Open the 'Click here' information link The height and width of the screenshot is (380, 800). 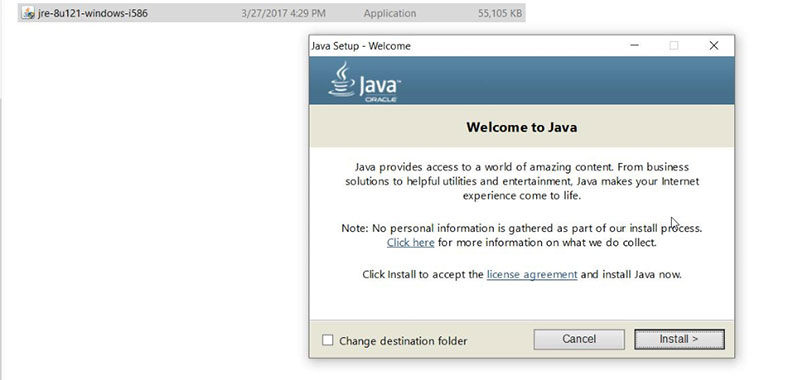[x=410, y=243]
